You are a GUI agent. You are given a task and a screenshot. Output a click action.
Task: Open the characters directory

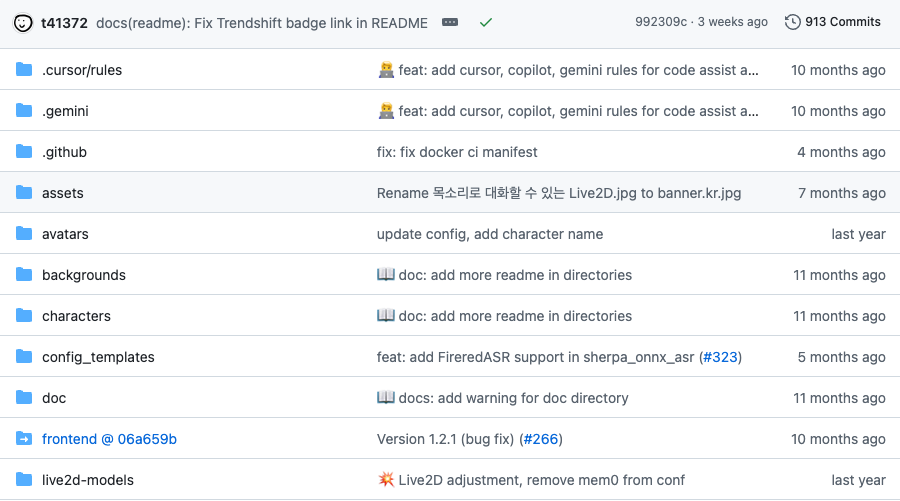click(x=76, y=316)
